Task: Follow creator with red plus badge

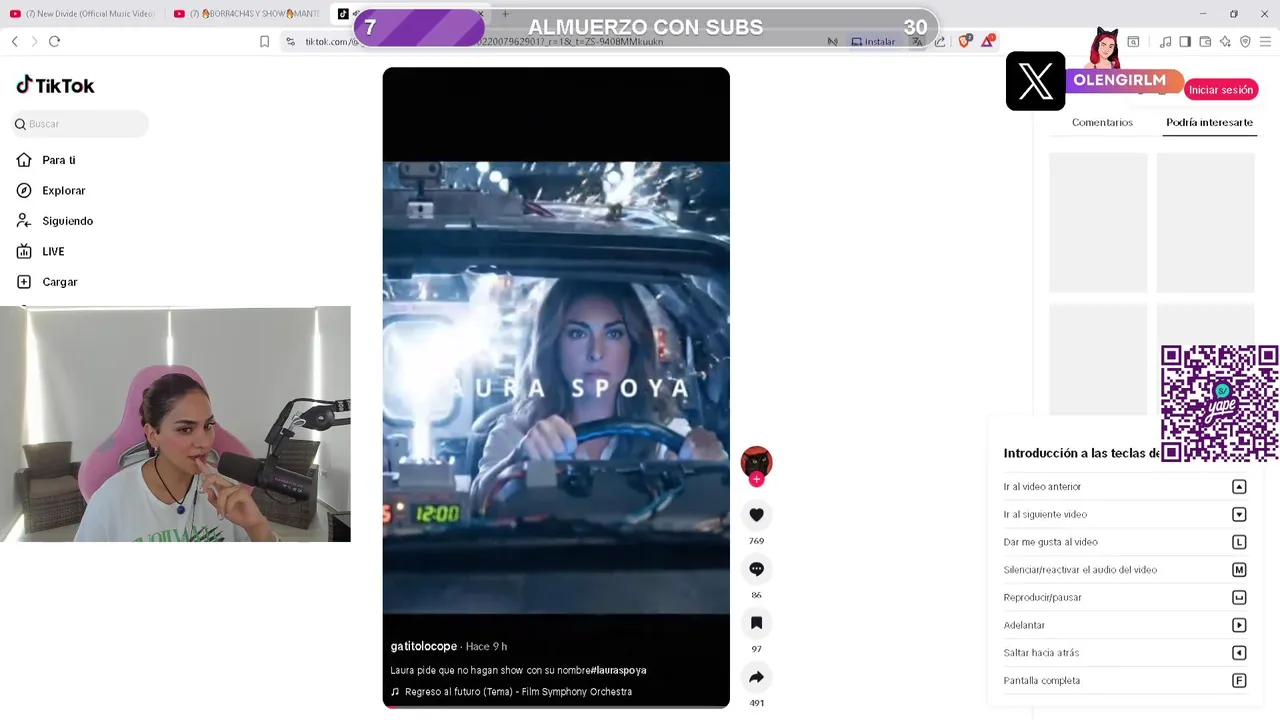Action: point(756,479)
